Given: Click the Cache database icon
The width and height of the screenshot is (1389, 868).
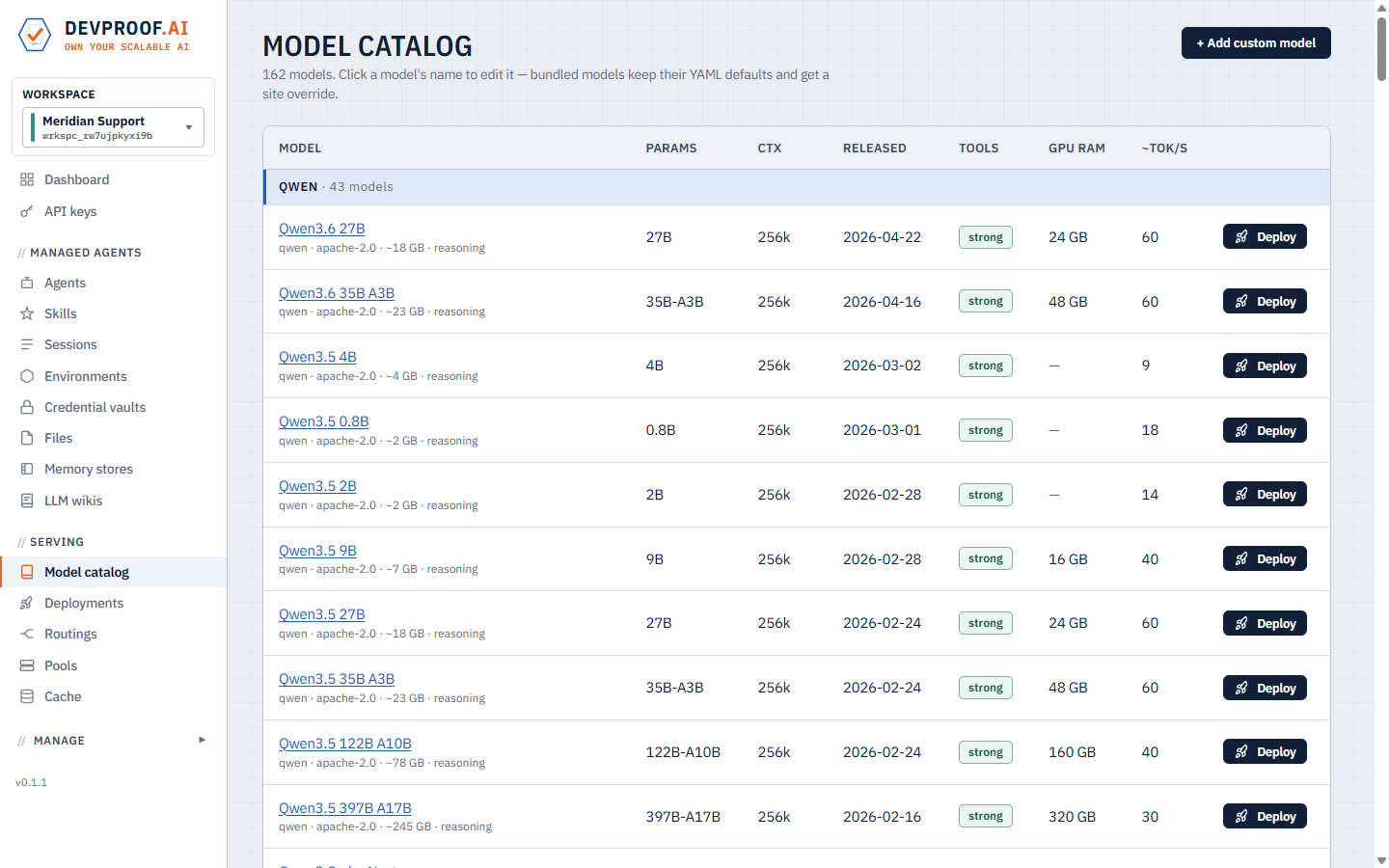Looking at the screenshot, I should point(27,696).
